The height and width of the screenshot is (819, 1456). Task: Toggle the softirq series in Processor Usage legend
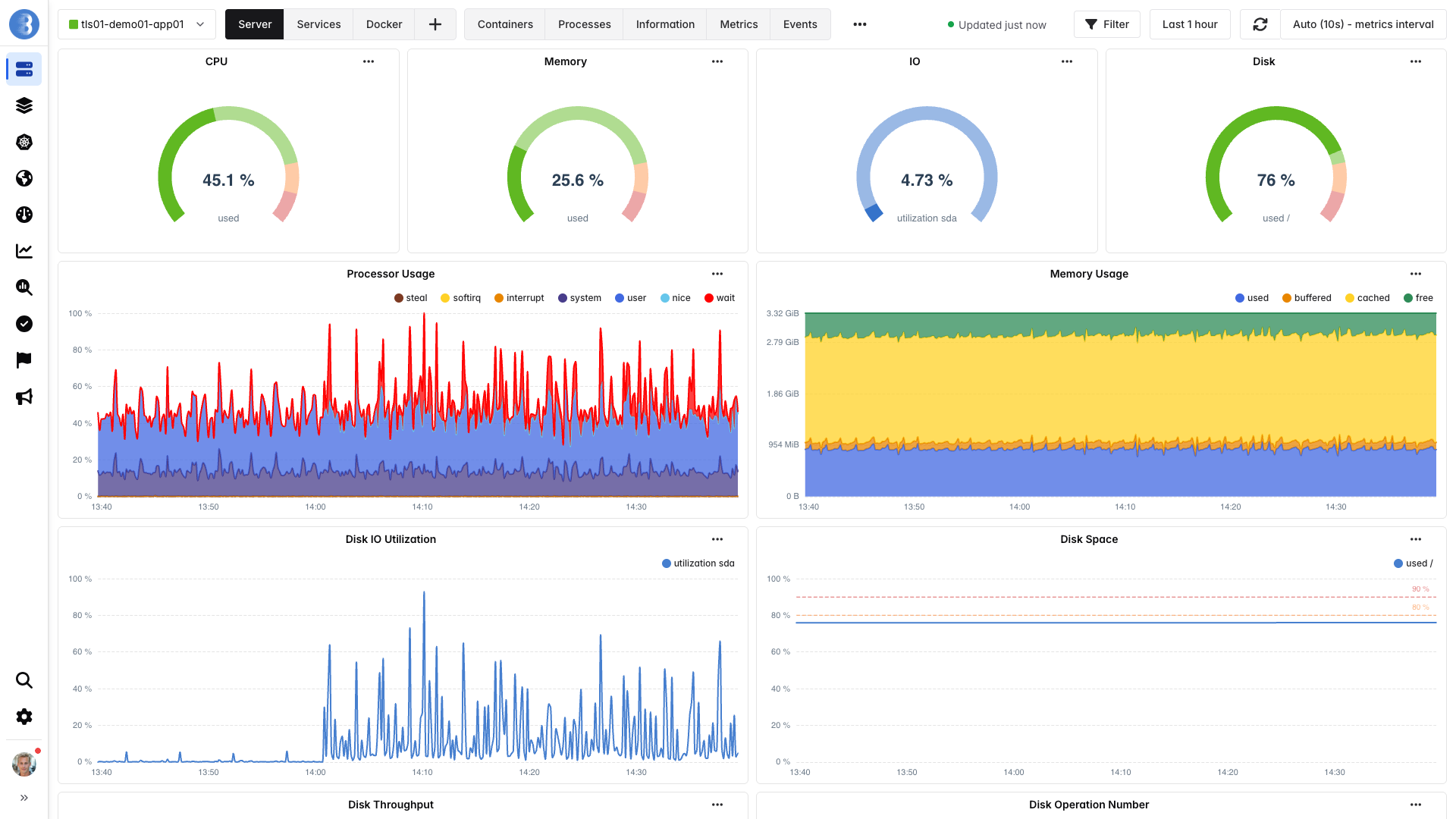[461, 298]
